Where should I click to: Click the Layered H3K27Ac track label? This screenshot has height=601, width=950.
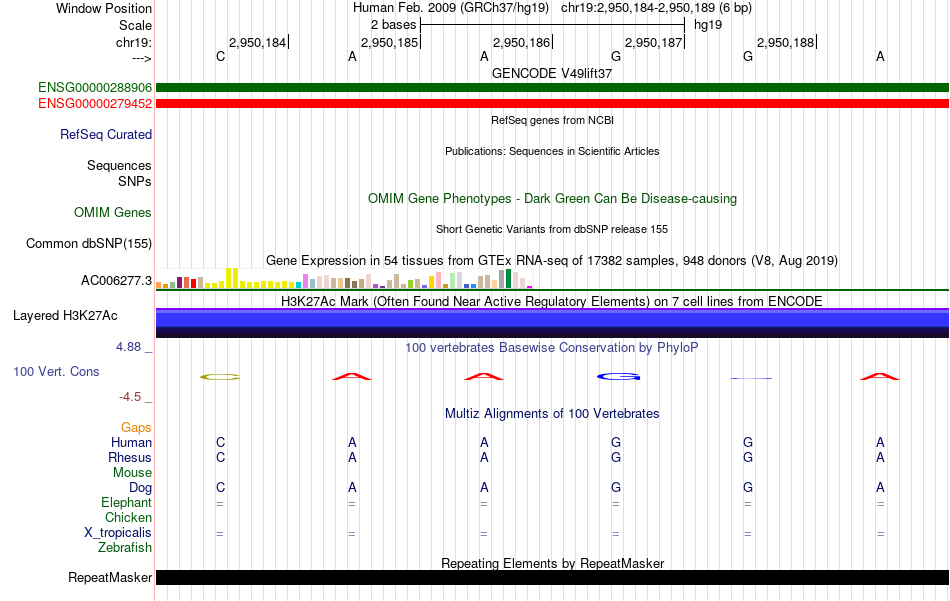(x=65, y=316)
